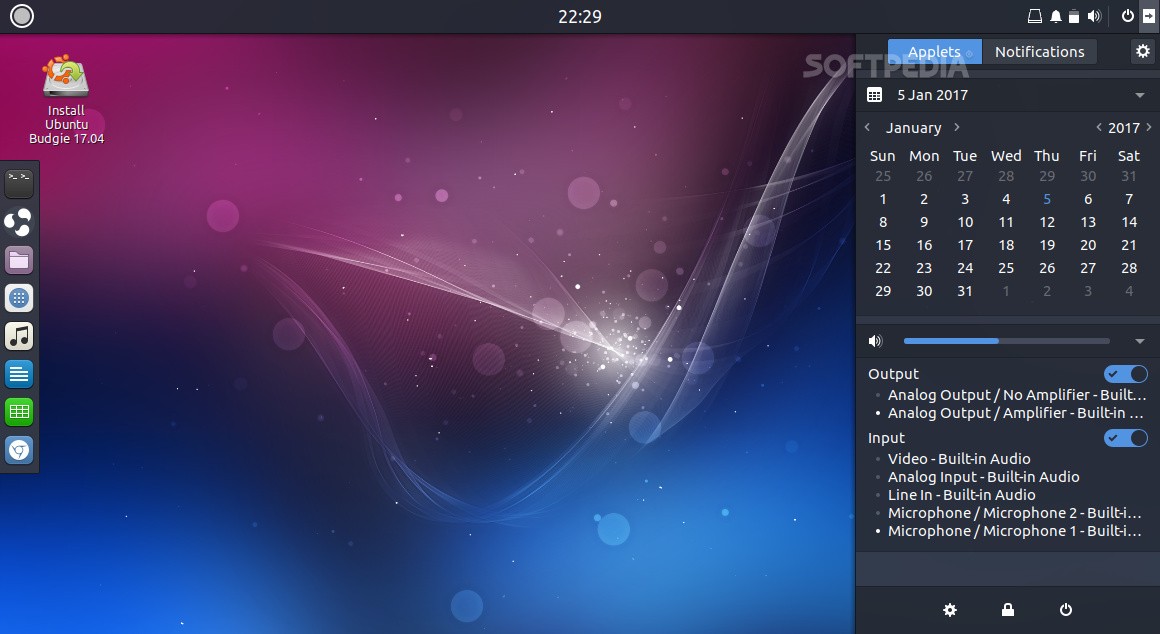Select 17 in the January calendar
The height and width of the screenshot is (634, 1160).
tap(965, 245)
